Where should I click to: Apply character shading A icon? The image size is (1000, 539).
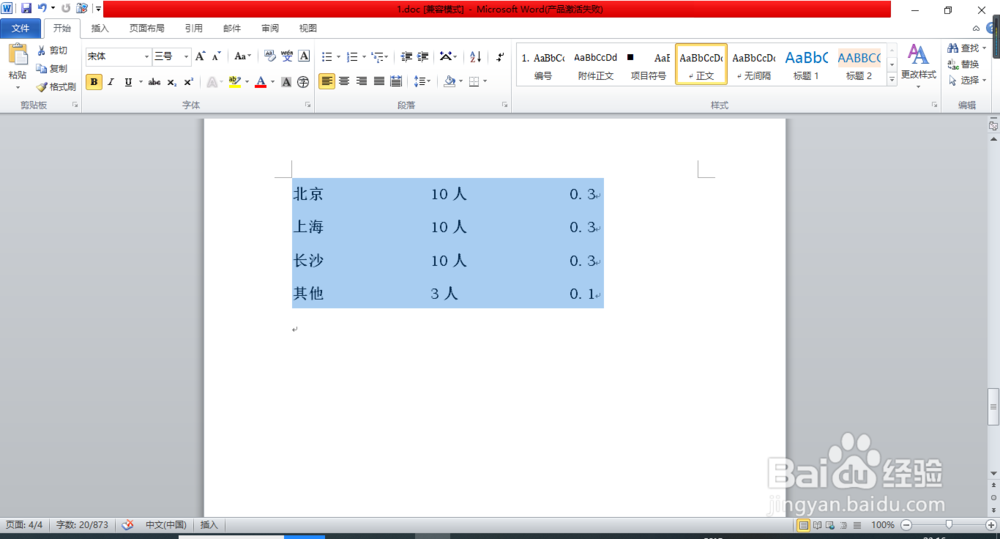point(286,82)
